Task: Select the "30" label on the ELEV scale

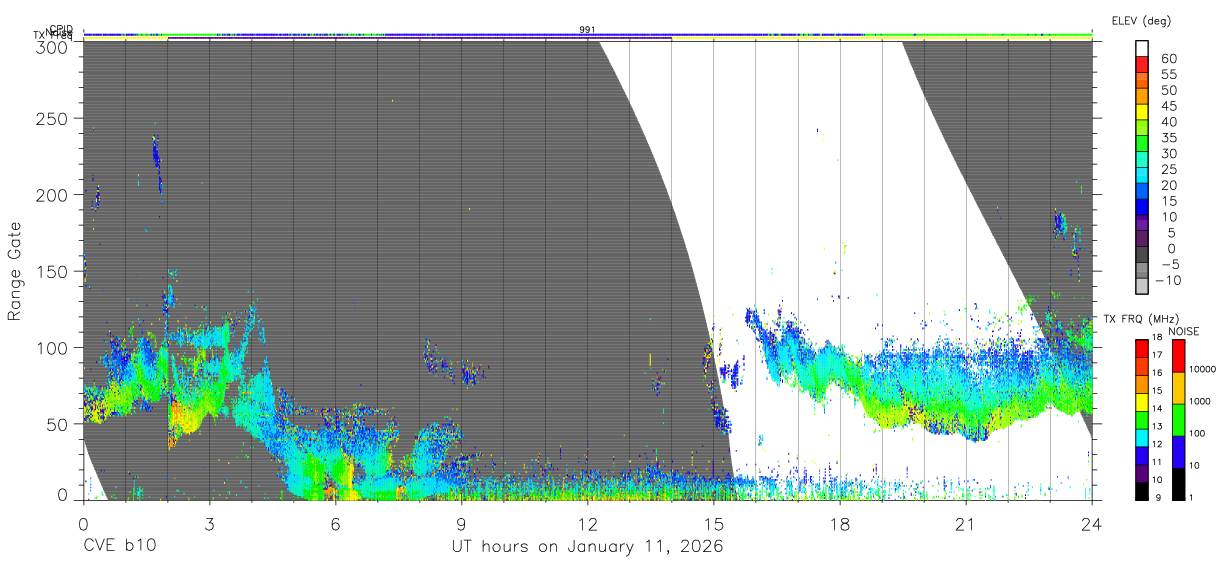Action: coord(1168,153)
